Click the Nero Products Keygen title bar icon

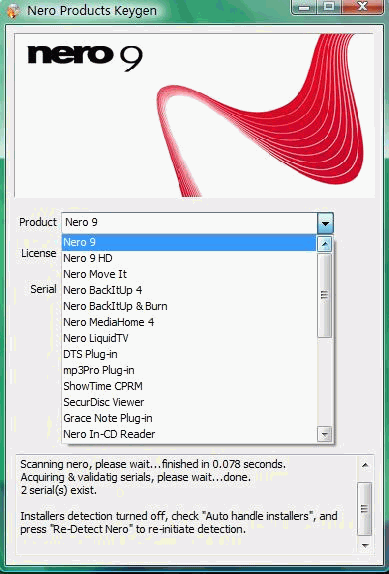point(13,11)
